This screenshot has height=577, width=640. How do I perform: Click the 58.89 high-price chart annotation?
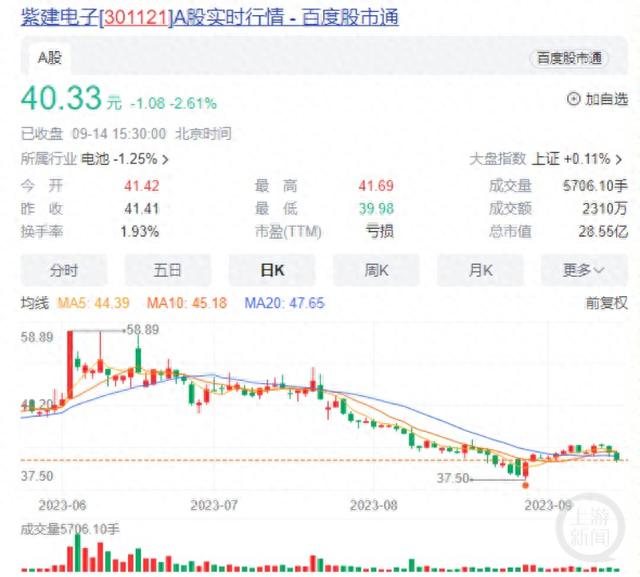pyautogui.click(x=143, y=330)
